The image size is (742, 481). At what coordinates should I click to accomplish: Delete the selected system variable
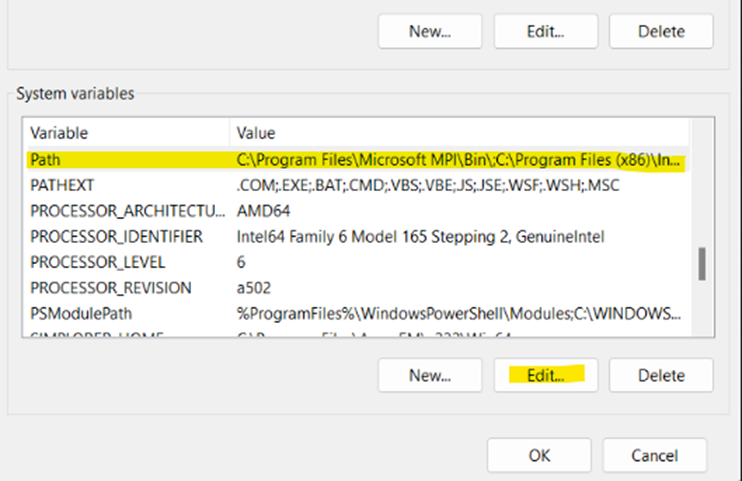(x=661, y=376)
